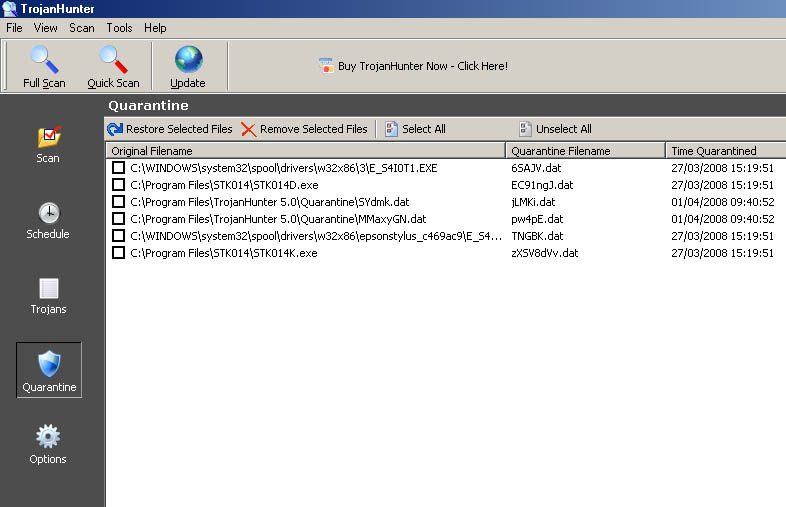Click the path ending in STK014K.exe

pos(224,253)
